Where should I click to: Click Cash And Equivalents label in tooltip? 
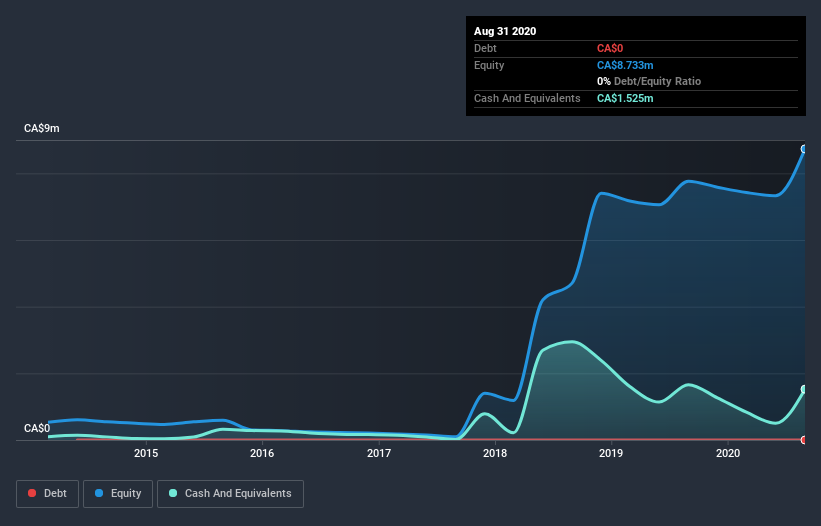[527, 98]
